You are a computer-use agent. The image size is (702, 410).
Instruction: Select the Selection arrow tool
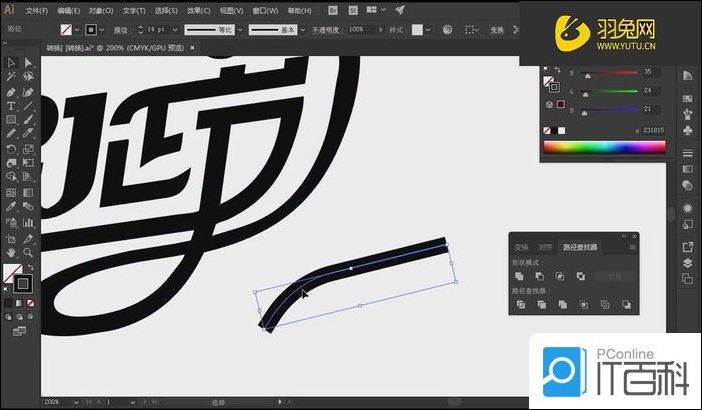coord(10,63)
